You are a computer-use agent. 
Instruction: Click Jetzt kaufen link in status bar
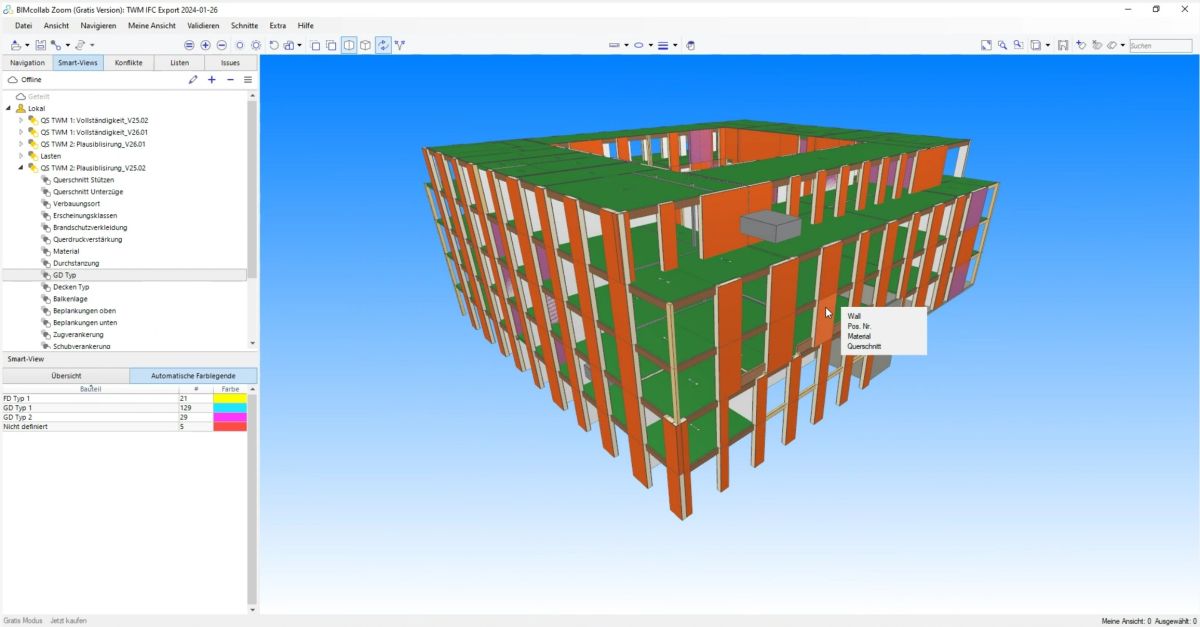(68, 621)
